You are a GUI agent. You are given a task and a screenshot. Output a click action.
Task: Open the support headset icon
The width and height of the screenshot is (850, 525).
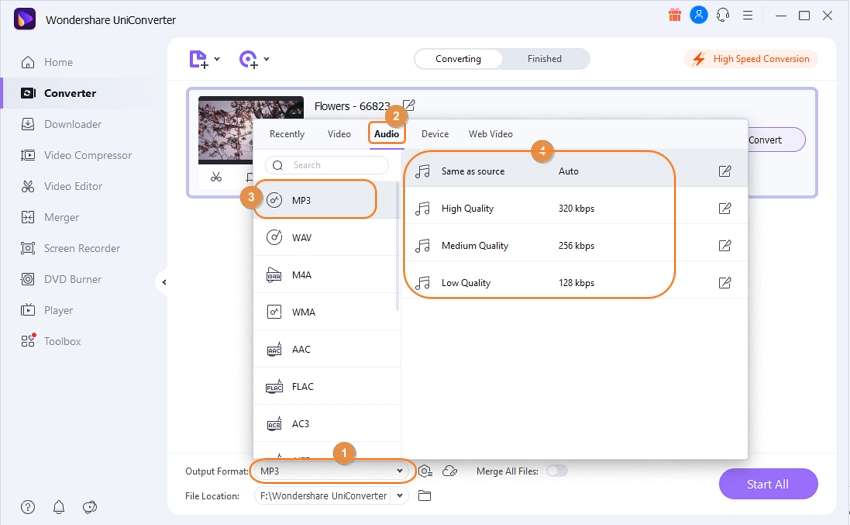point(723,15)
